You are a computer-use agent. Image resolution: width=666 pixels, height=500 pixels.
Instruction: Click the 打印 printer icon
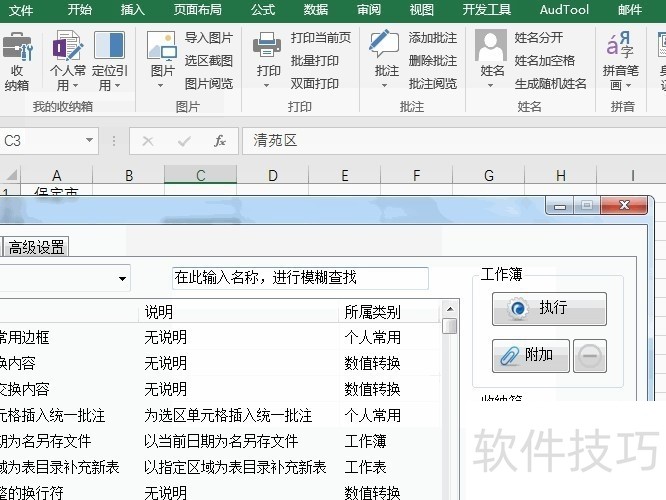pyautogui.click(x=267, y=45)
